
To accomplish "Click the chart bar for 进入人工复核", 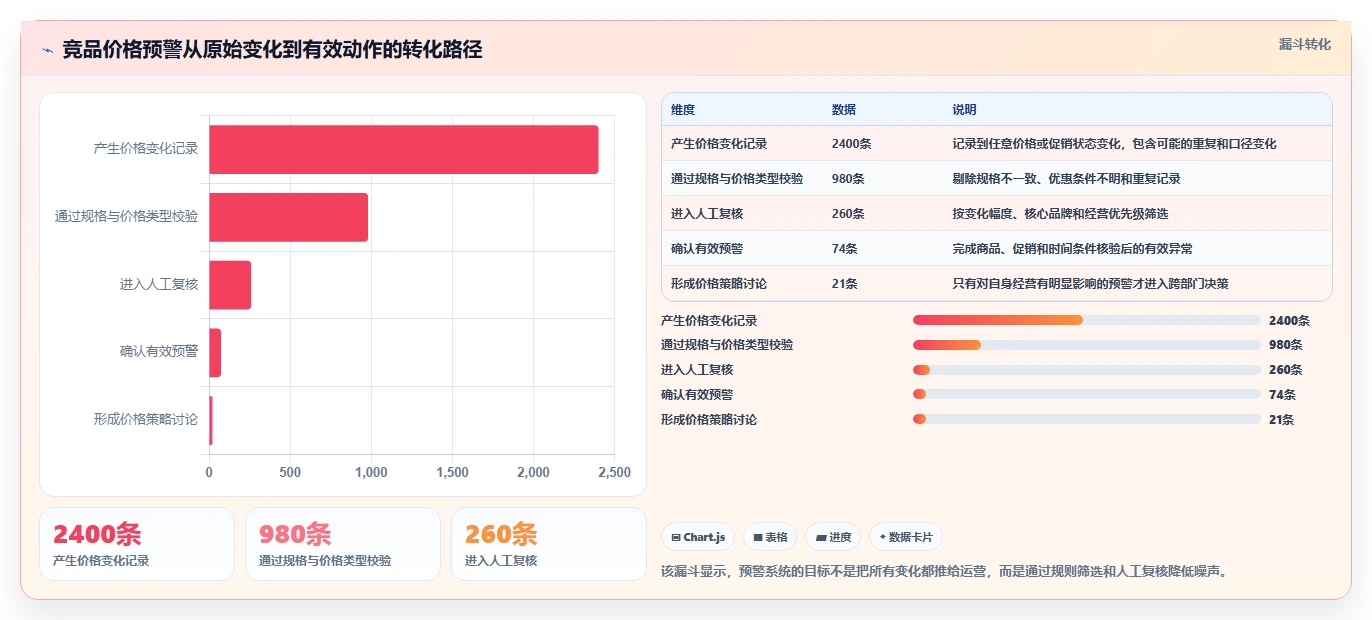I will click(x=230, y=285).
